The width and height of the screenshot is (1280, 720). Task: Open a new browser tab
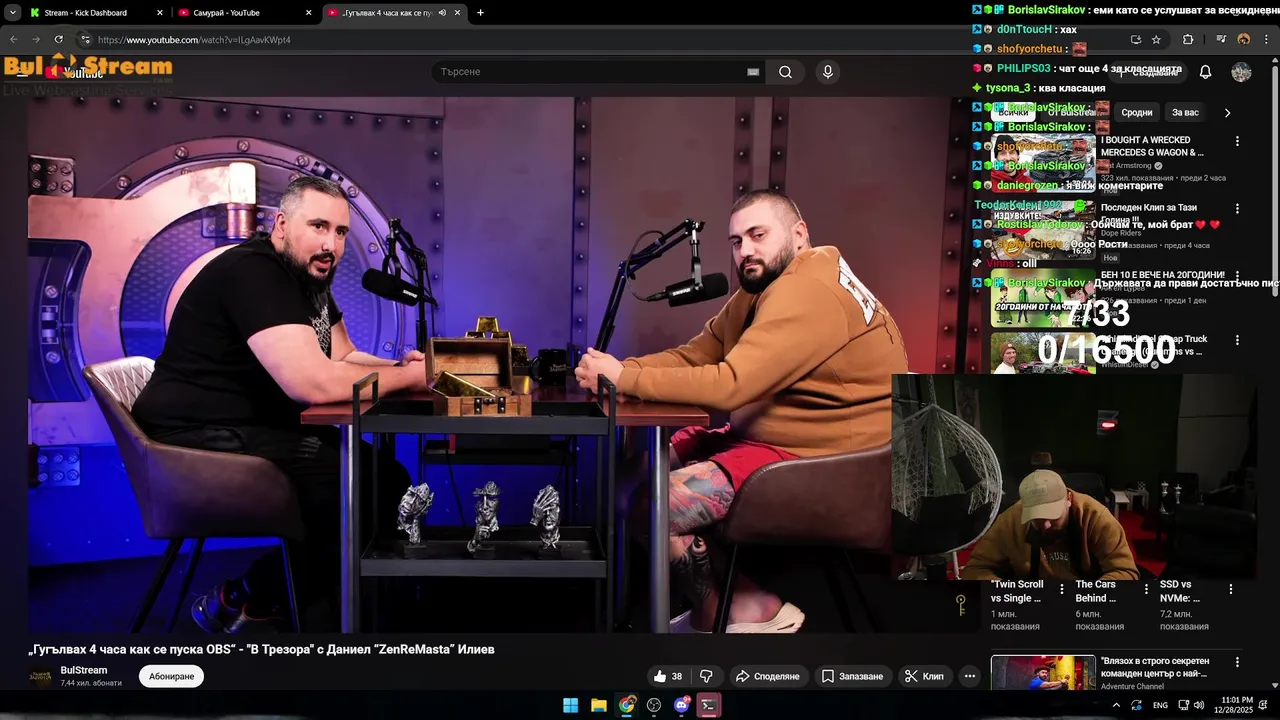tap(480, 13)
